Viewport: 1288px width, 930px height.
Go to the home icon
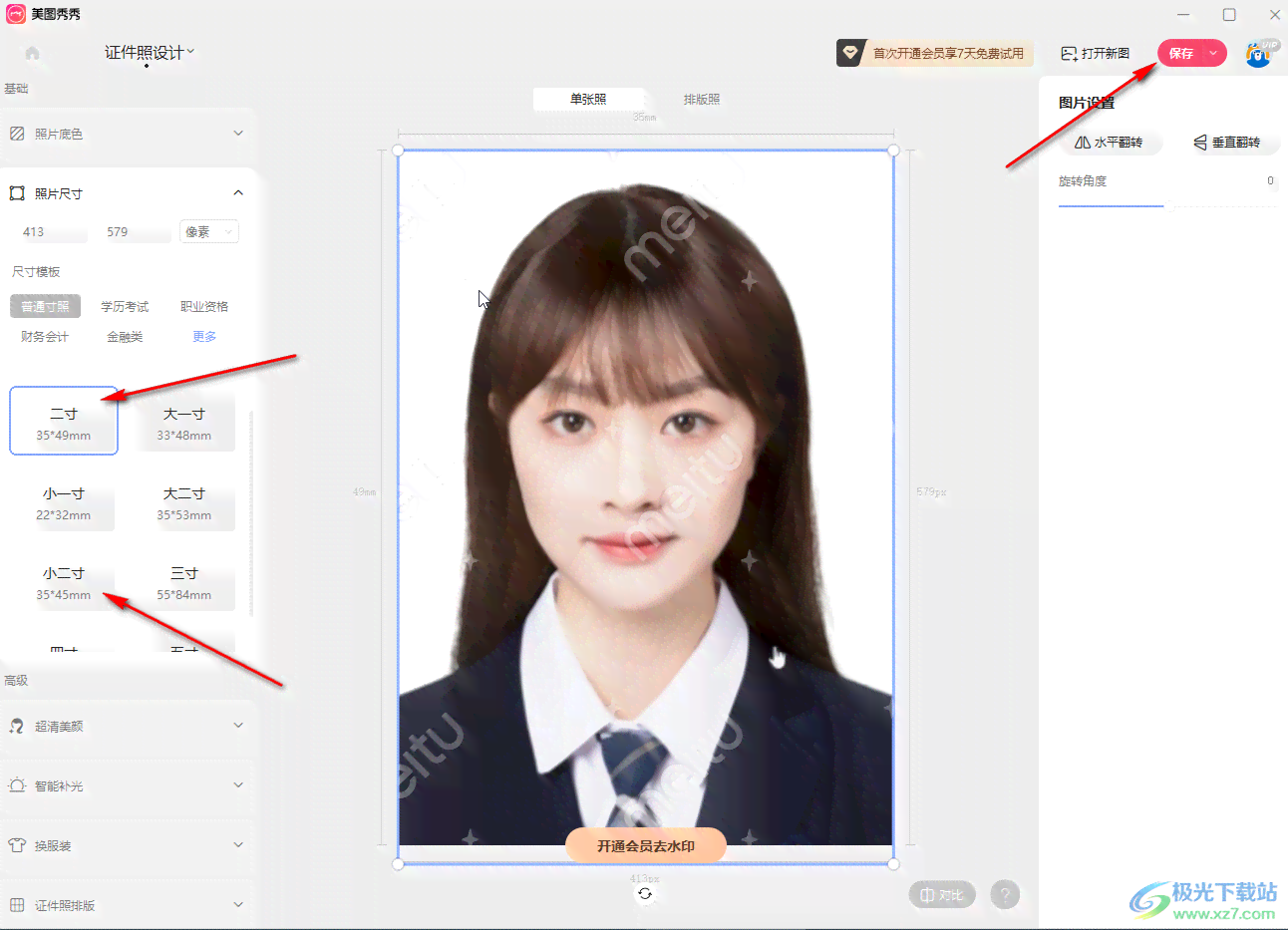pos(32,53)
